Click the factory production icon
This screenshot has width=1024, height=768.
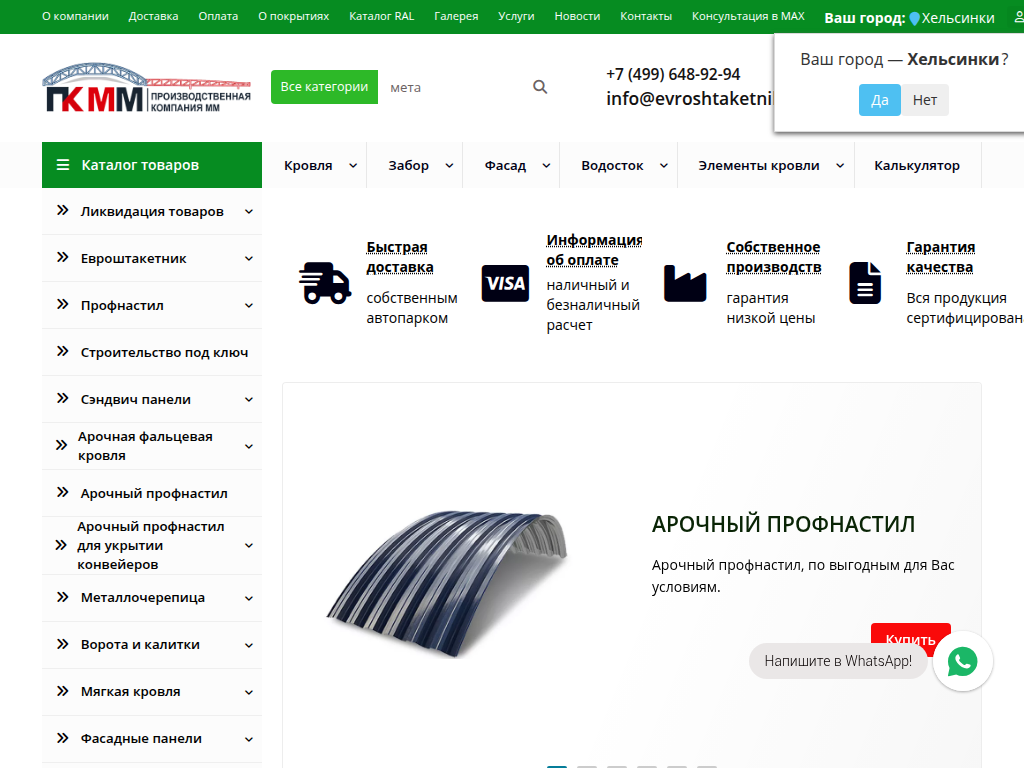click(x=685, y=283)
